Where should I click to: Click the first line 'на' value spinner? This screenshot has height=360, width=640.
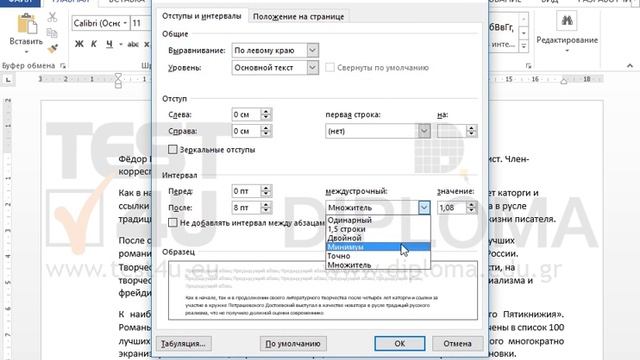471,131
